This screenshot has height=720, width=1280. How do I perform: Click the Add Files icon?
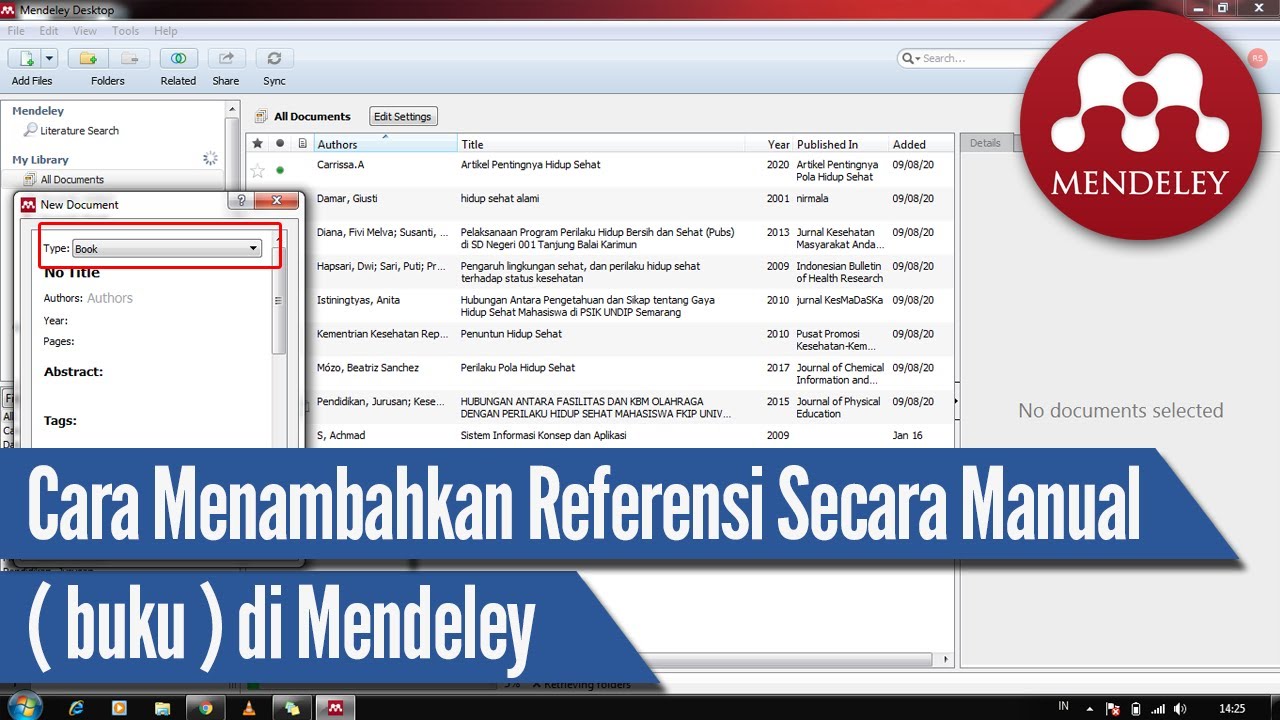pyautogui.click(x=25, y=58)
